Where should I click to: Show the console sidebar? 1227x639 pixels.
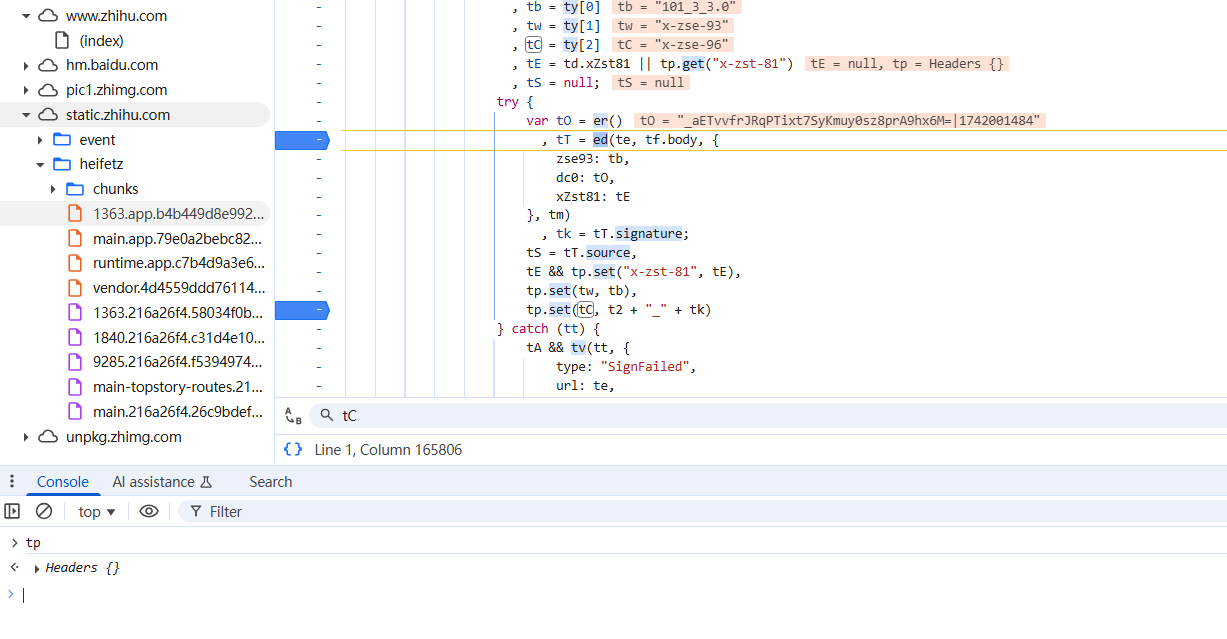coord(12,511)
